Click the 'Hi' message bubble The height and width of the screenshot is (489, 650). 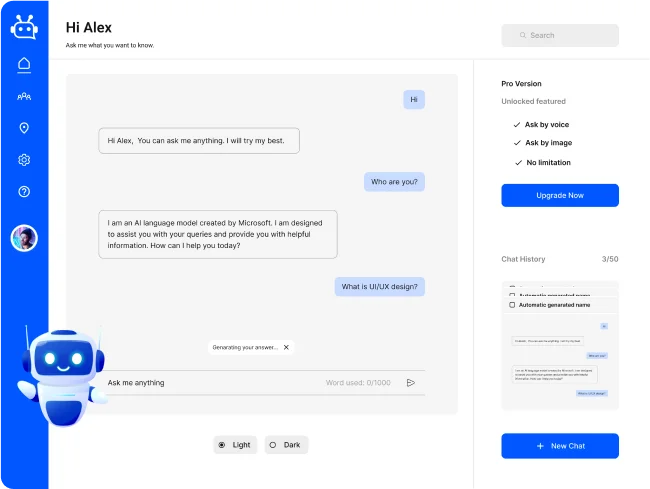[x=414, y=99]
